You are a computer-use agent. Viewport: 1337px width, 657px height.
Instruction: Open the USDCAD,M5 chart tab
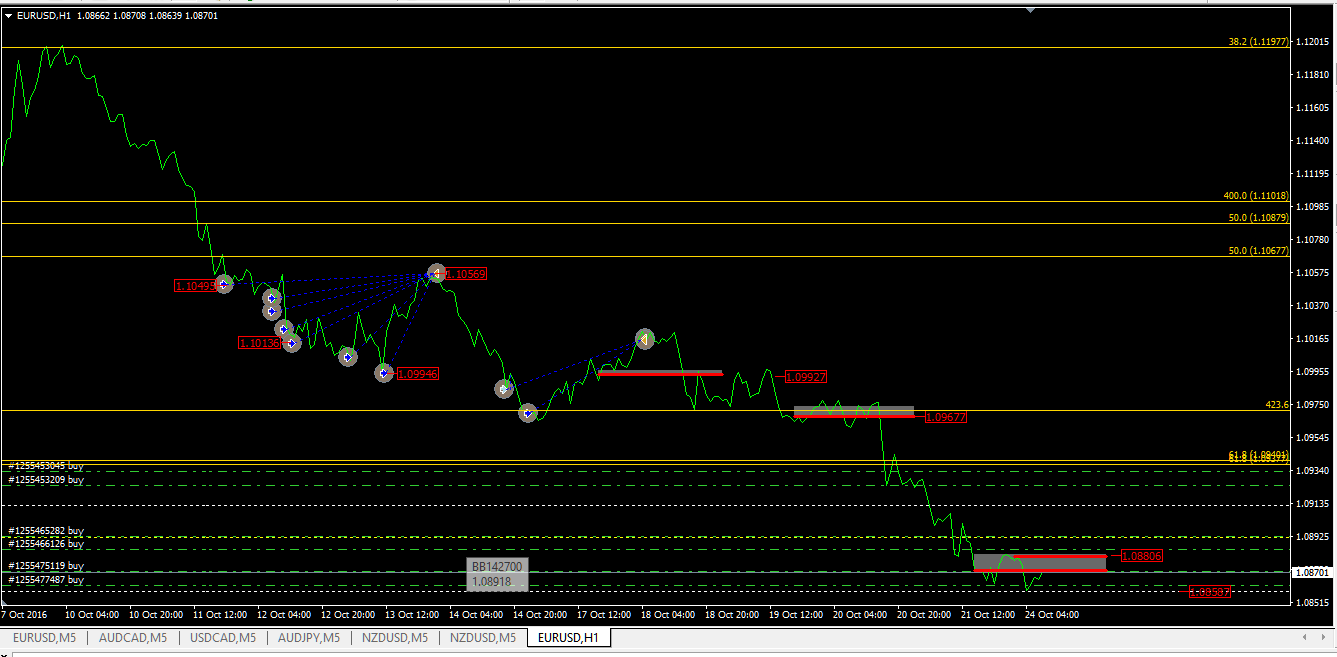pos(223,638)
